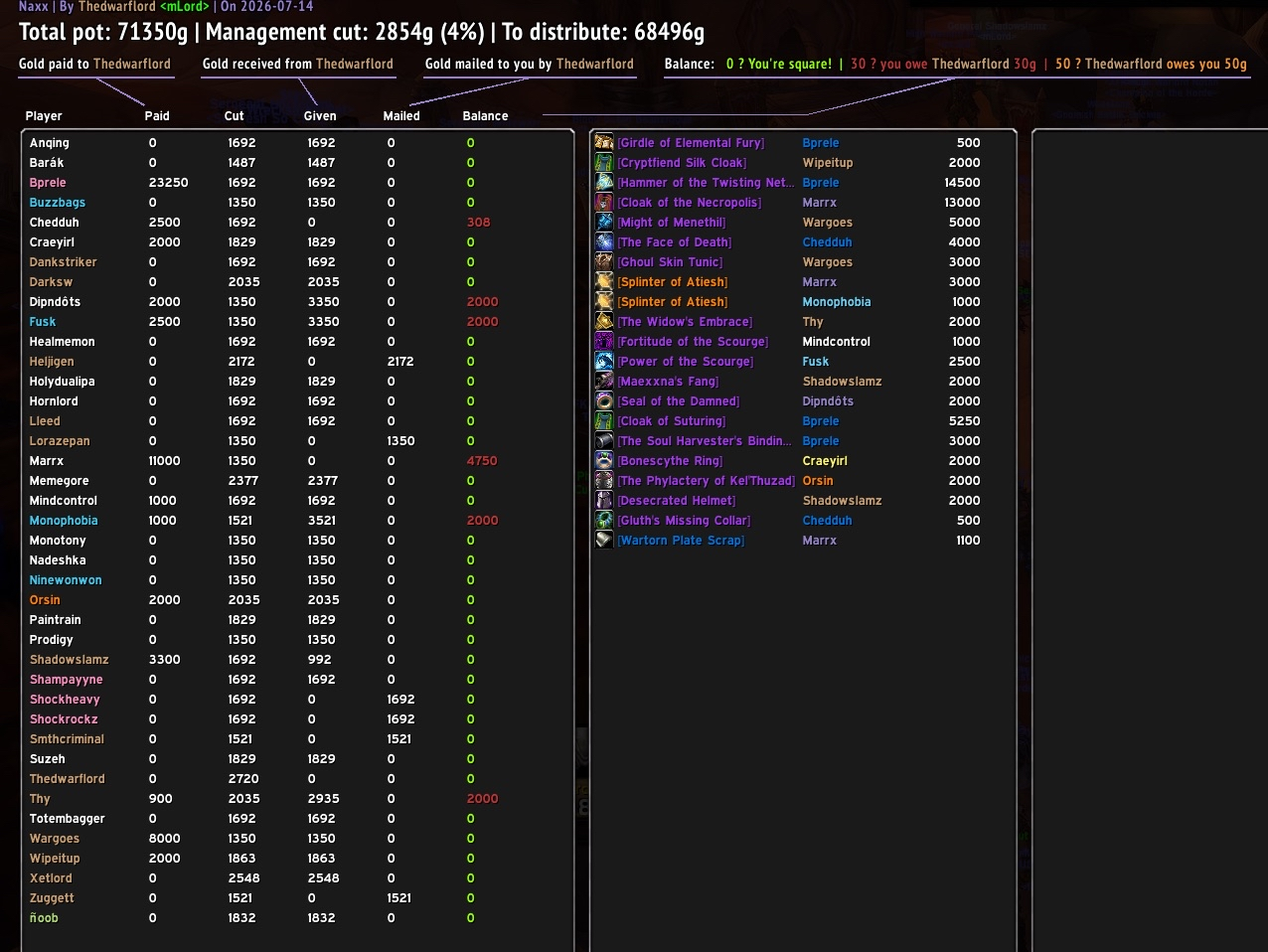Click the Hammer of the Twisting Nether icon
Screen dimensions: 1268x952
(x=604, y=182)
